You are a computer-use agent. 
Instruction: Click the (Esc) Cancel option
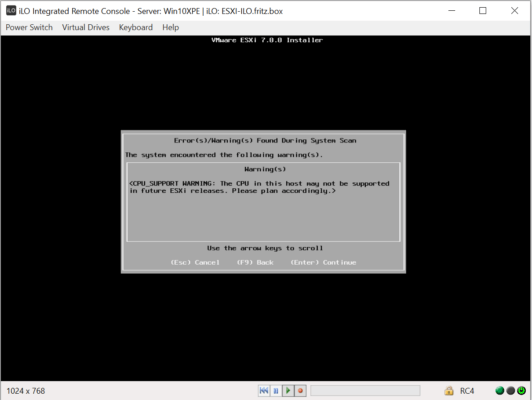[x=195, y=263]
